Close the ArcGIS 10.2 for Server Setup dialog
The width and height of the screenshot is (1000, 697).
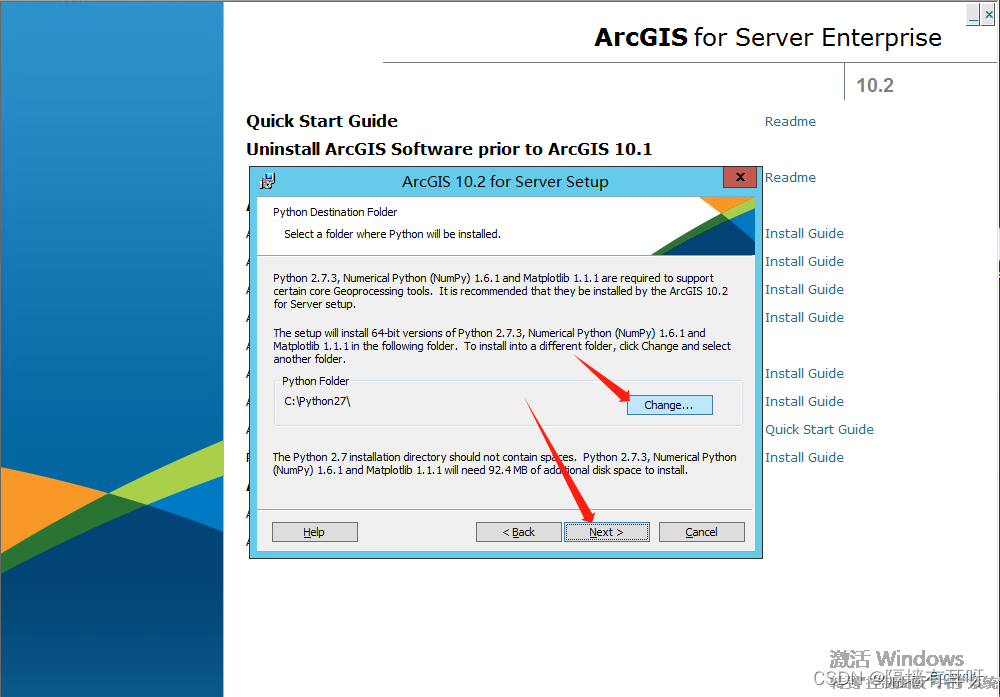point(739,177)
